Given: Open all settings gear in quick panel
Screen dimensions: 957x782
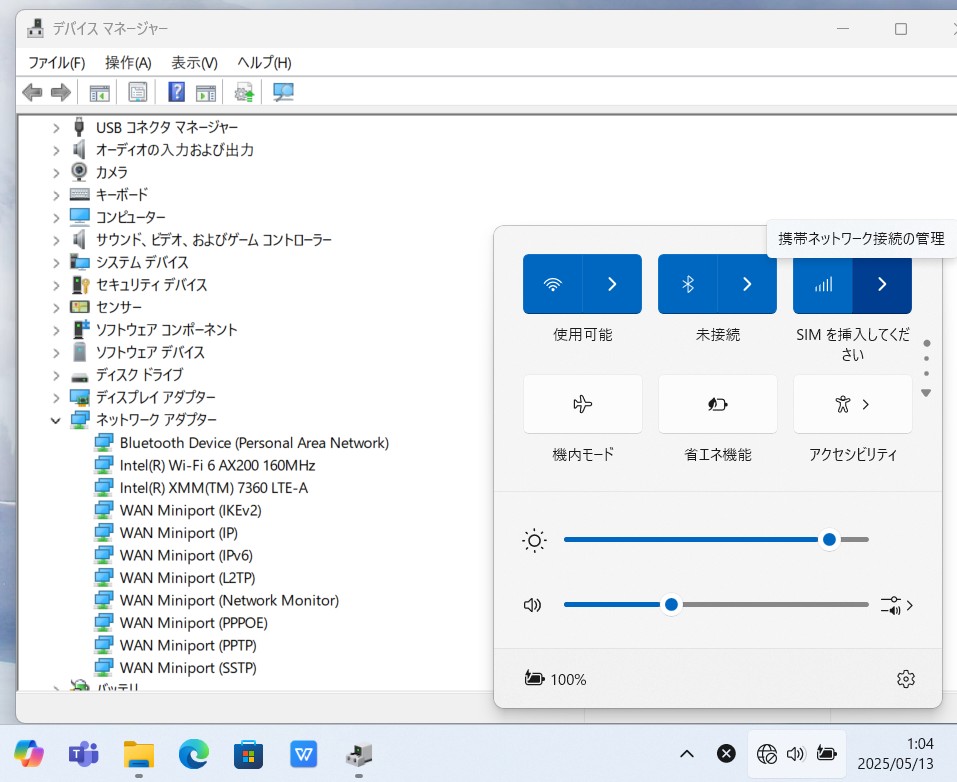Looking at the screenshot, I should 906,679.
